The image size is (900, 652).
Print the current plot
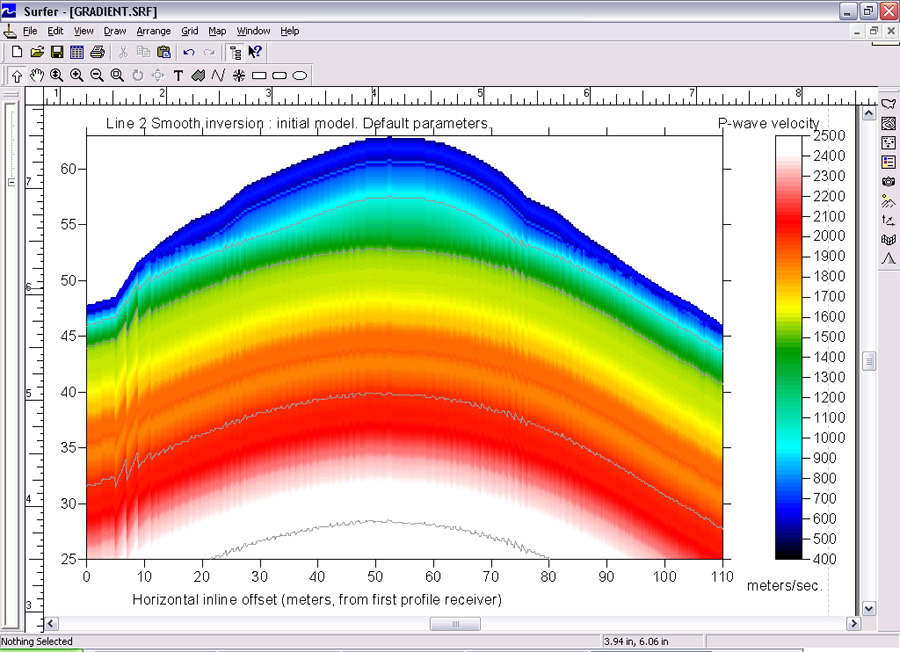98,52
